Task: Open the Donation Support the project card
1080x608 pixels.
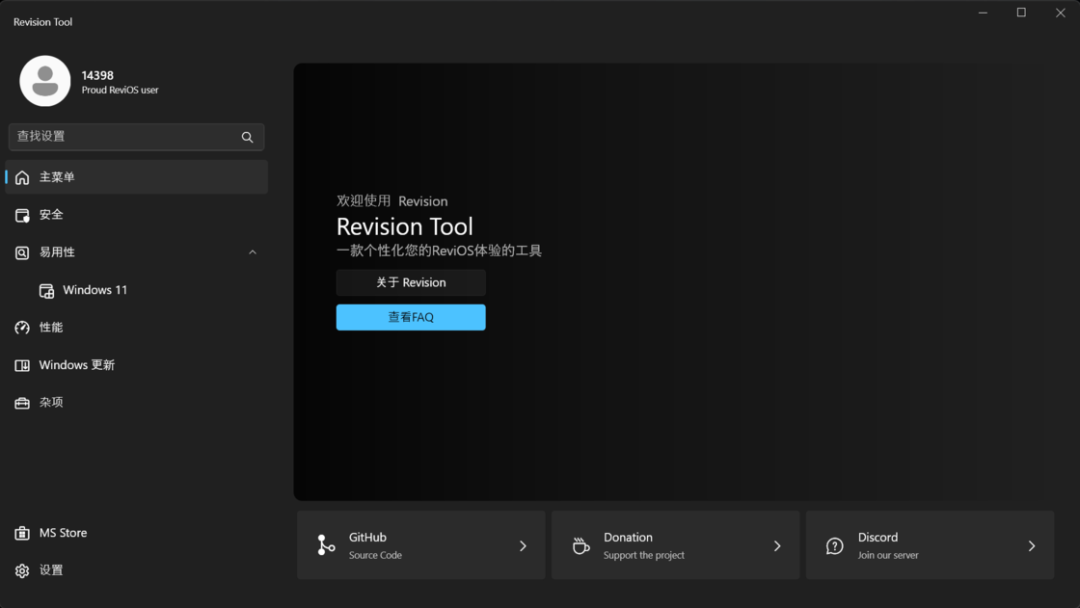Action: [675, 545]
